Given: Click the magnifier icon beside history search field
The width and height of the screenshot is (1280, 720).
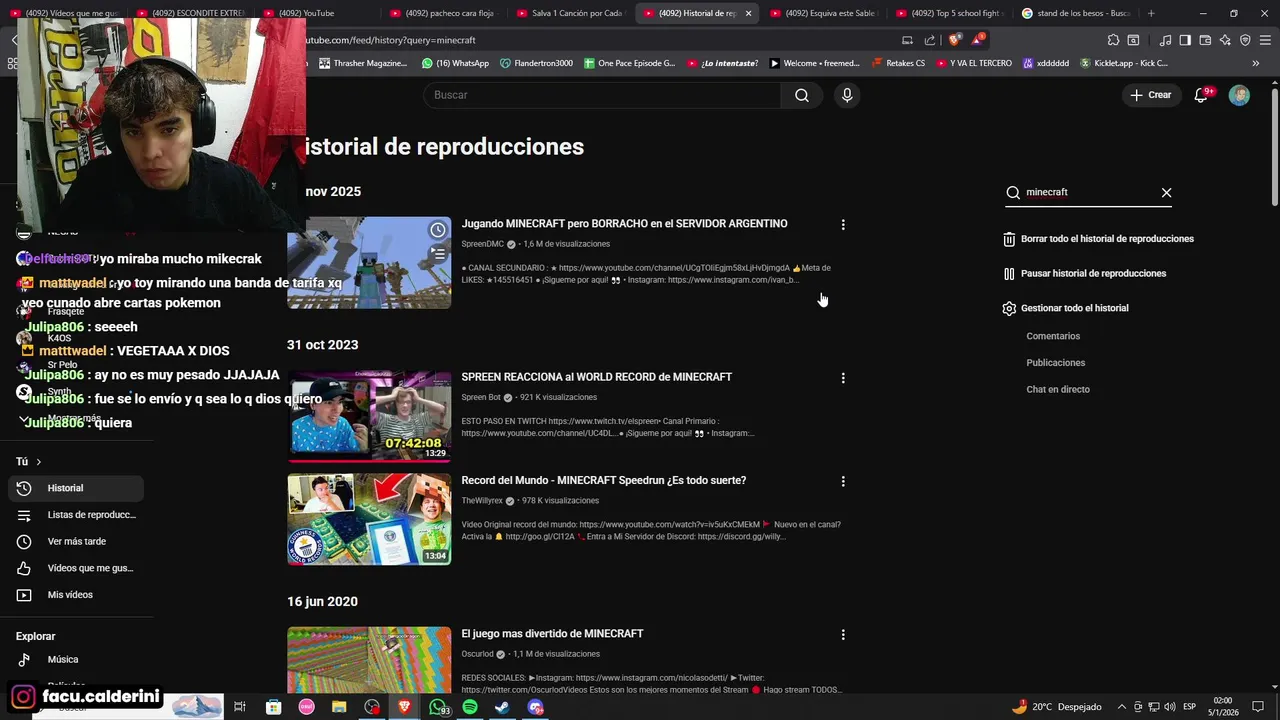Looking at the screenshot, I should click(1013, 192).
